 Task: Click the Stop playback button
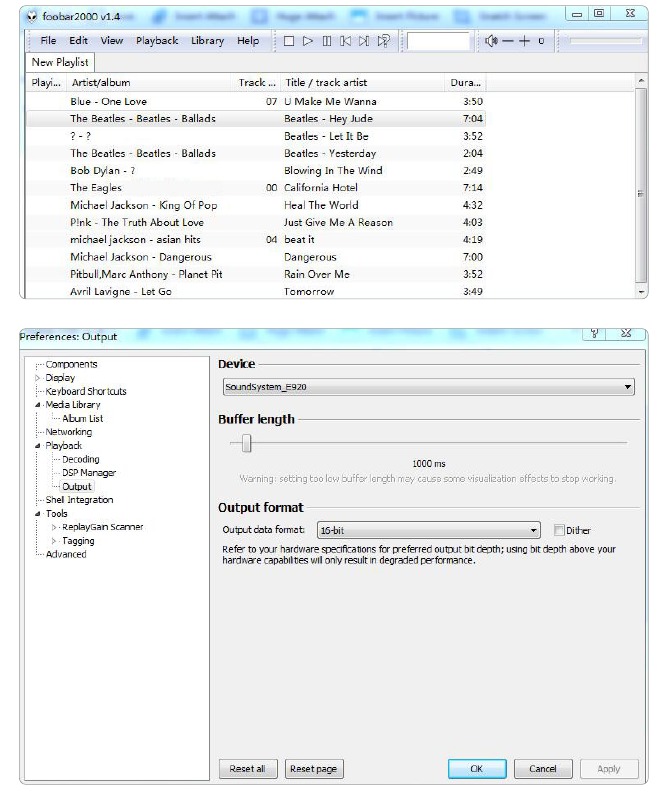click(x=288, y=41)
